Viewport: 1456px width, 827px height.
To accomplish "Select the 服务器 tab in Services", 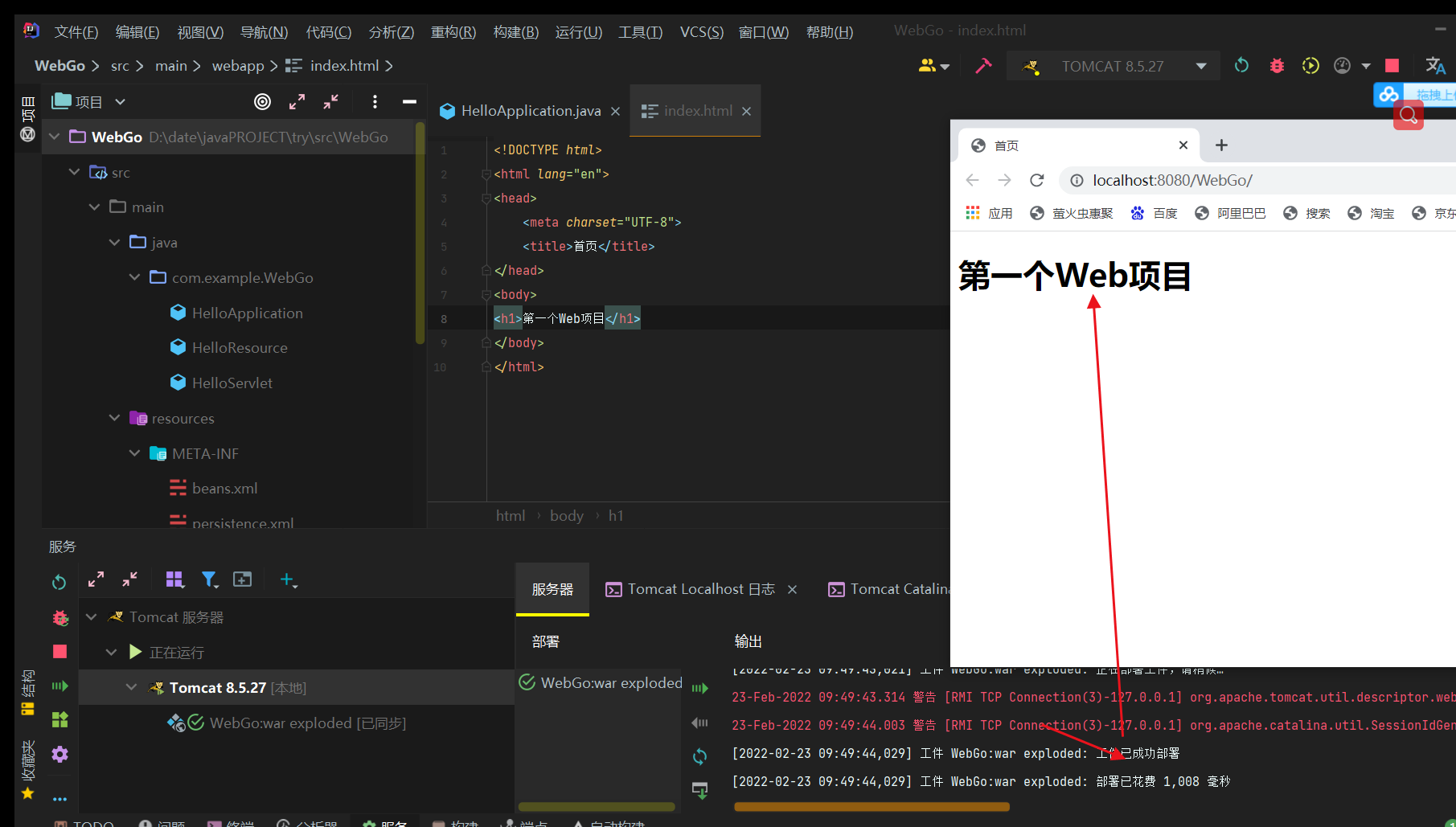I will (x=552, y=589).
